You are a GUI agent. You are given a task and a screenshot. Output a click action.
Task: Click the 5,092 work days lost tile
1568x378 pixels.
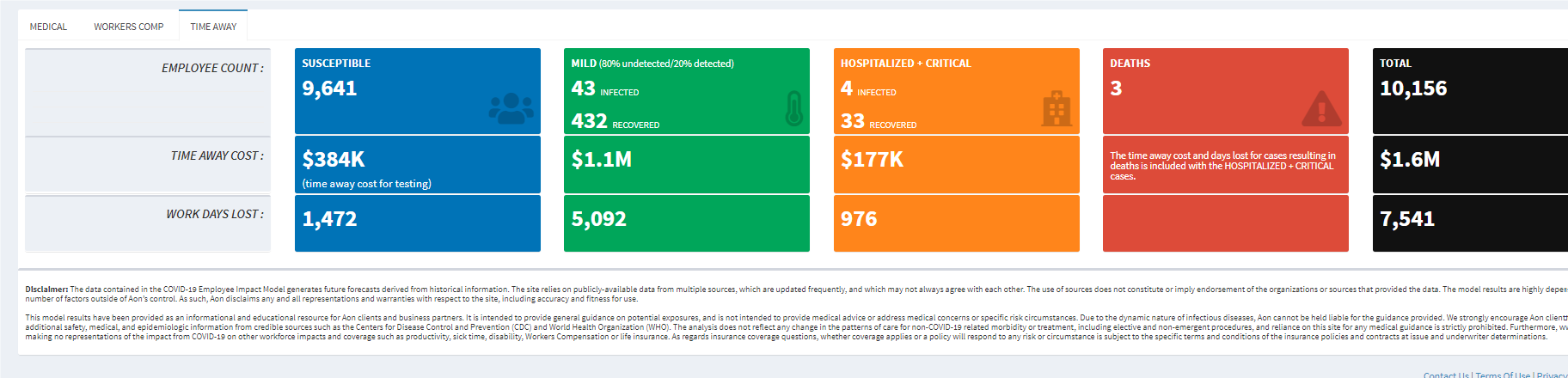coord(686,223)
